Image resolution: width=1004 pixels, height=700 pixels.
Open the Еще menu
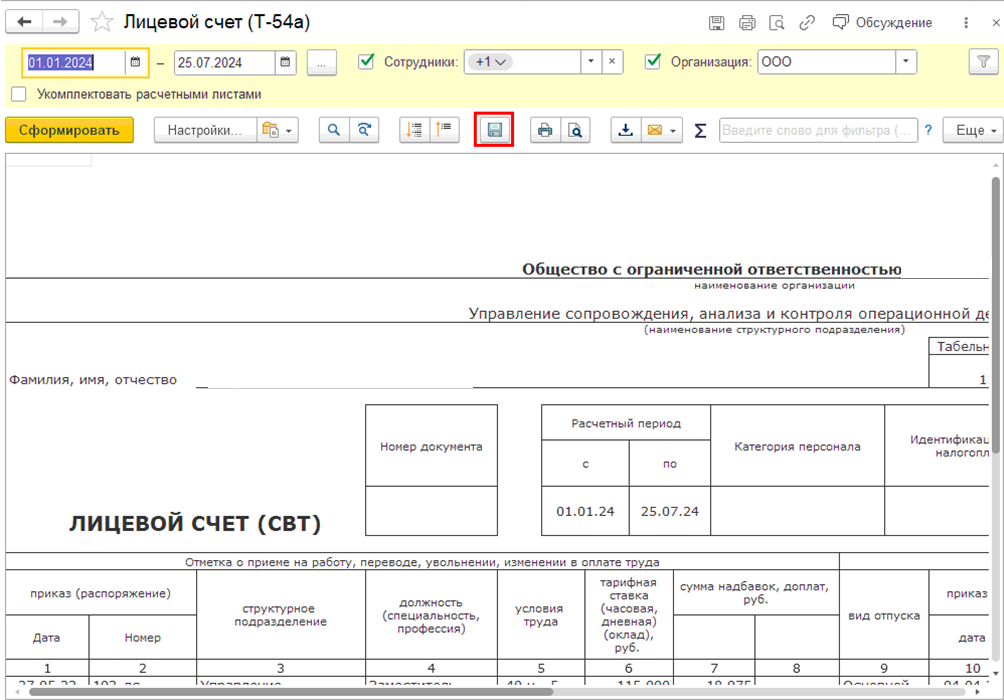click(976, 130)
